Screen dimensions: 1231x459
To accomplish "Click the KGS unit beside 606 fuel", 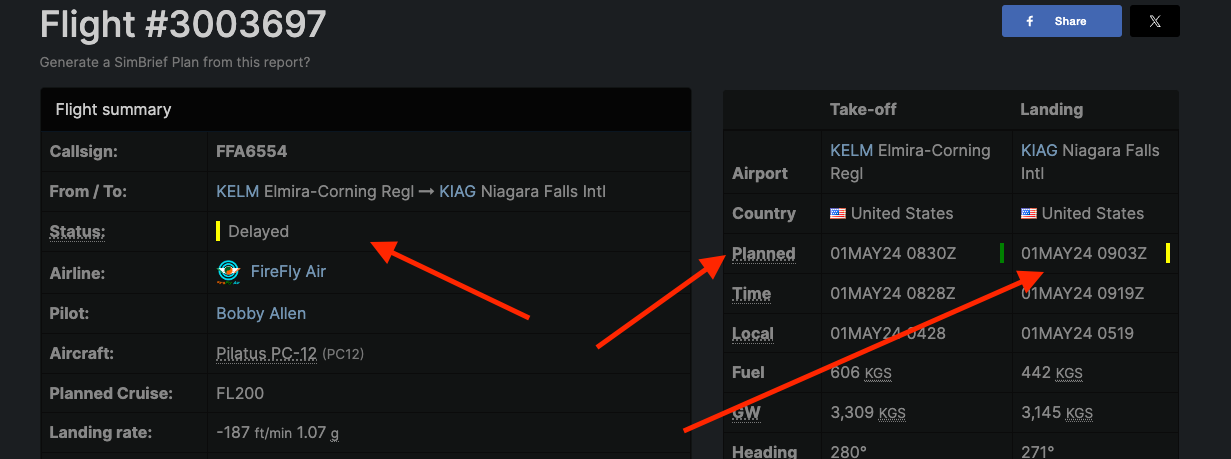I will click(x=877, y=373).
